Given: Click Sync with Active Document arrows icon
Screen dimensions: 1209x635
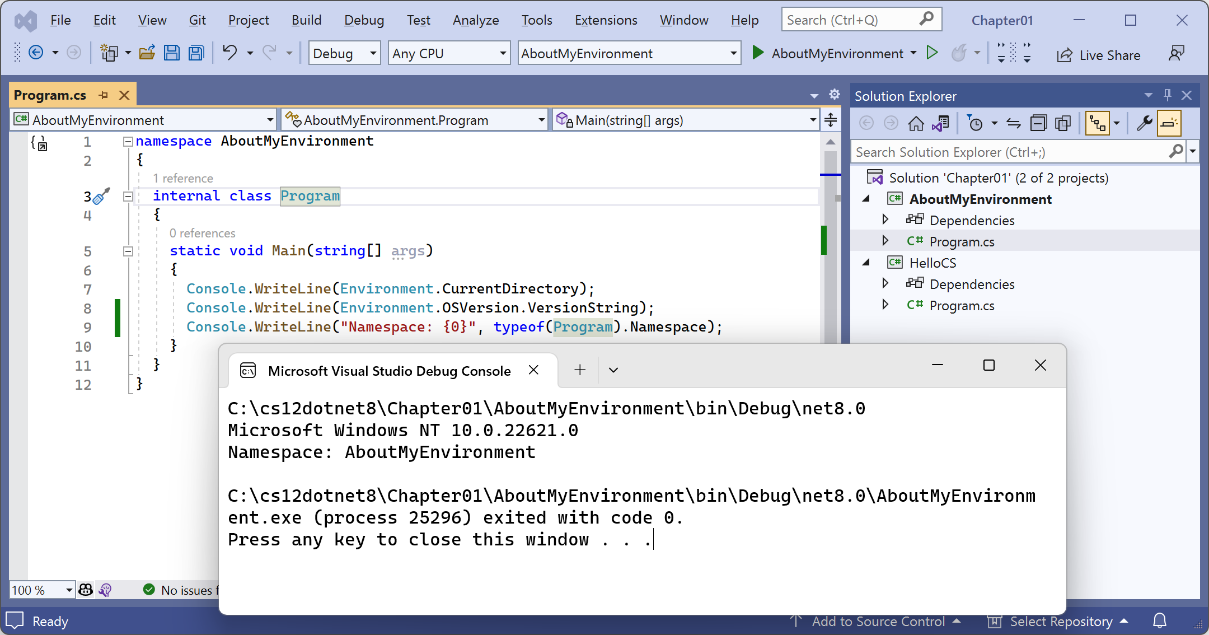Looking at the screenshot, I should 1013,124.
